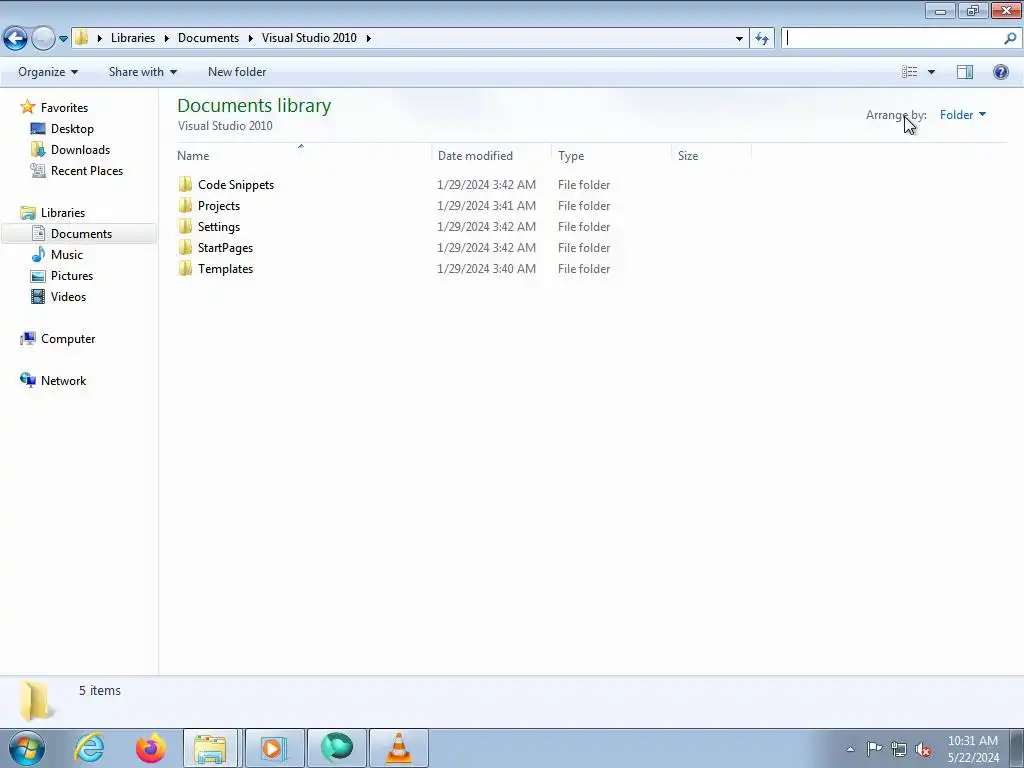Select the Code Snippets folder icon
This screenshot has width=1024, height=768.
[x=185, y=184]
